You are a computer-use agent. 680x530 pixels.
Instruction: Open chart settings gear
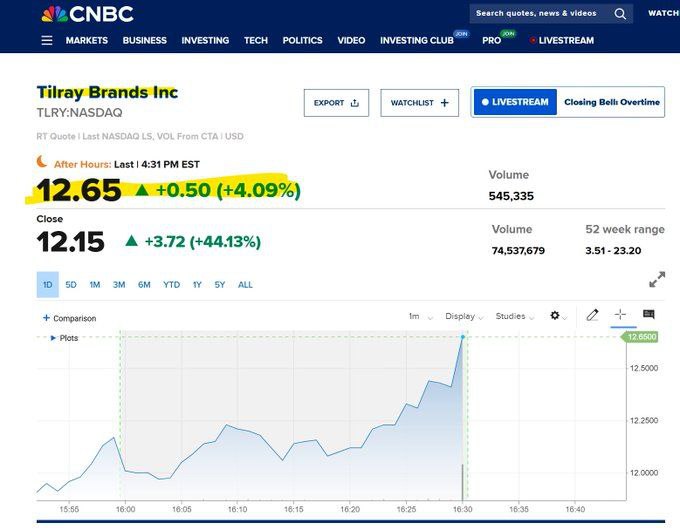555,316
